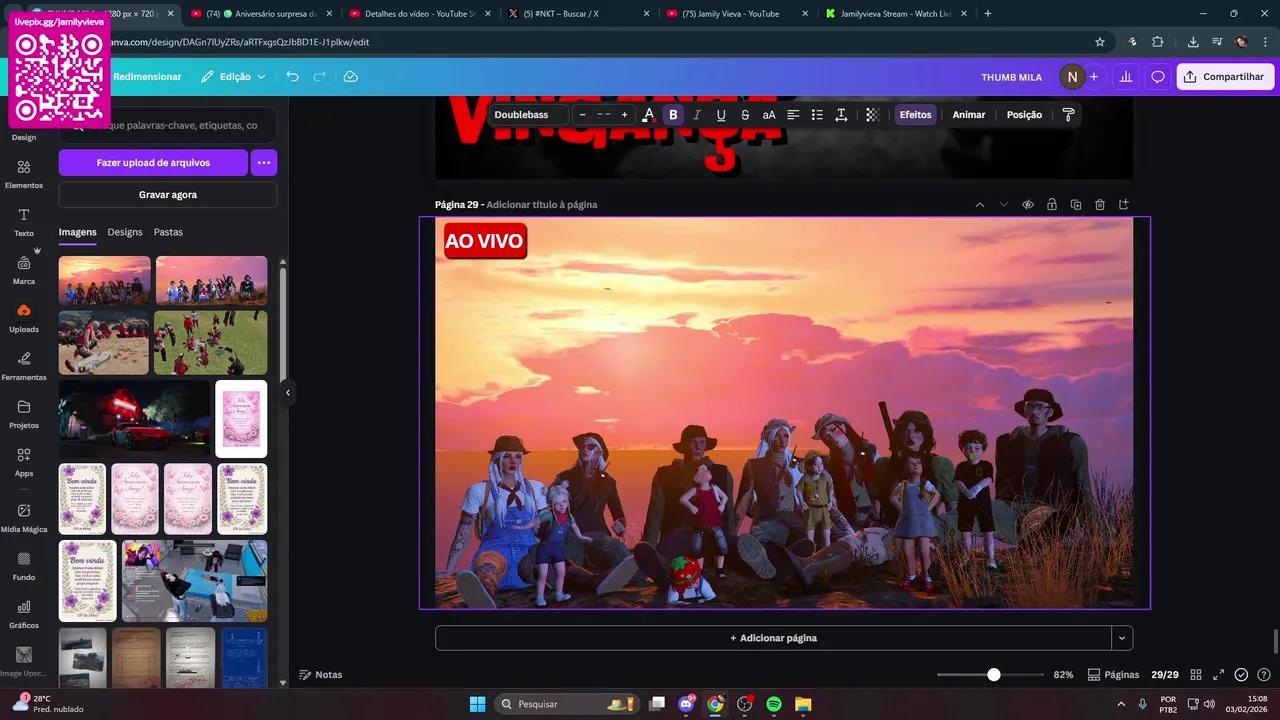1280x720 pixels.
Task: Toggle bold formatting
Action: tap(673, 115)
